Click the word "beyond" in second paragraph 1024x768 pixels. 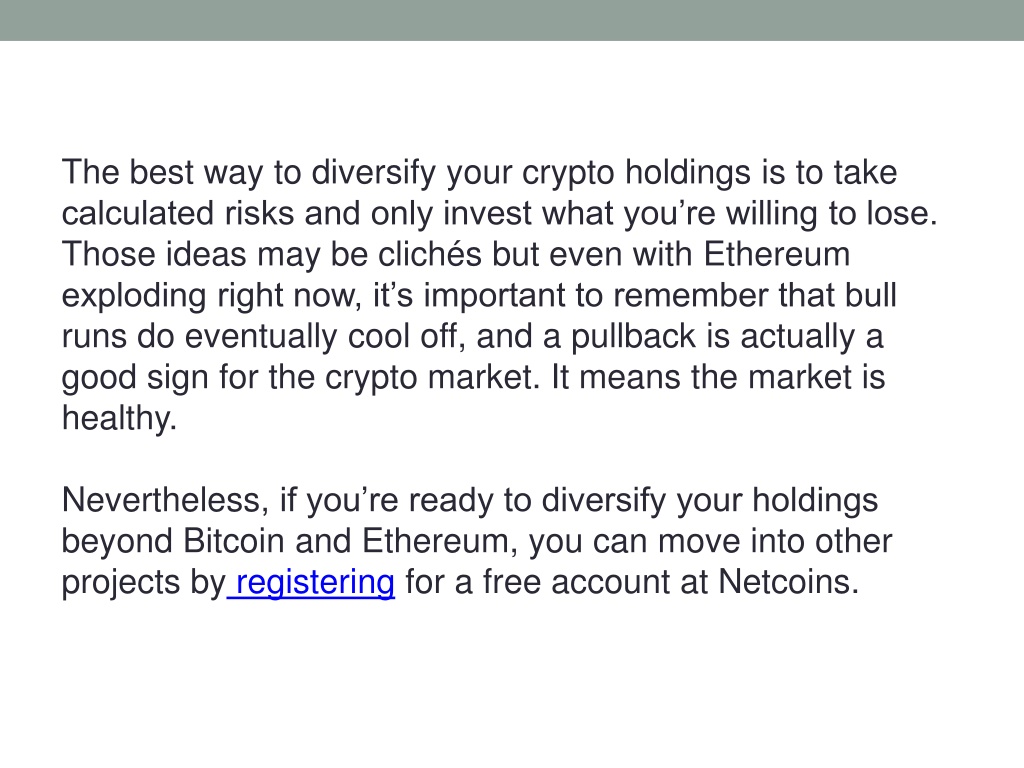click(118, 542)
